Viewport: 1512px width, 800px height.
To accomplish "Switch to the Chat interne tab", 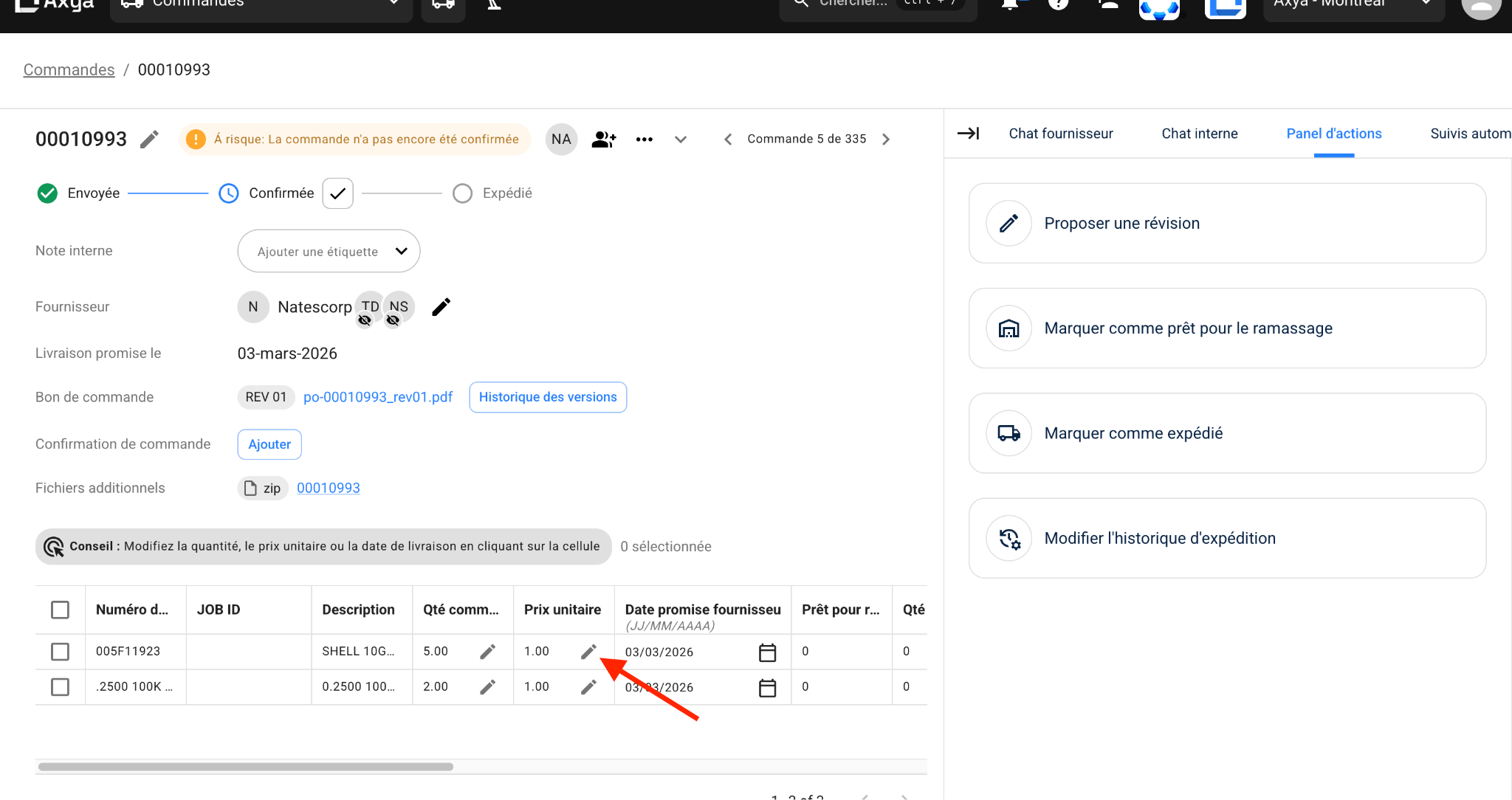I will [1199, 134].
